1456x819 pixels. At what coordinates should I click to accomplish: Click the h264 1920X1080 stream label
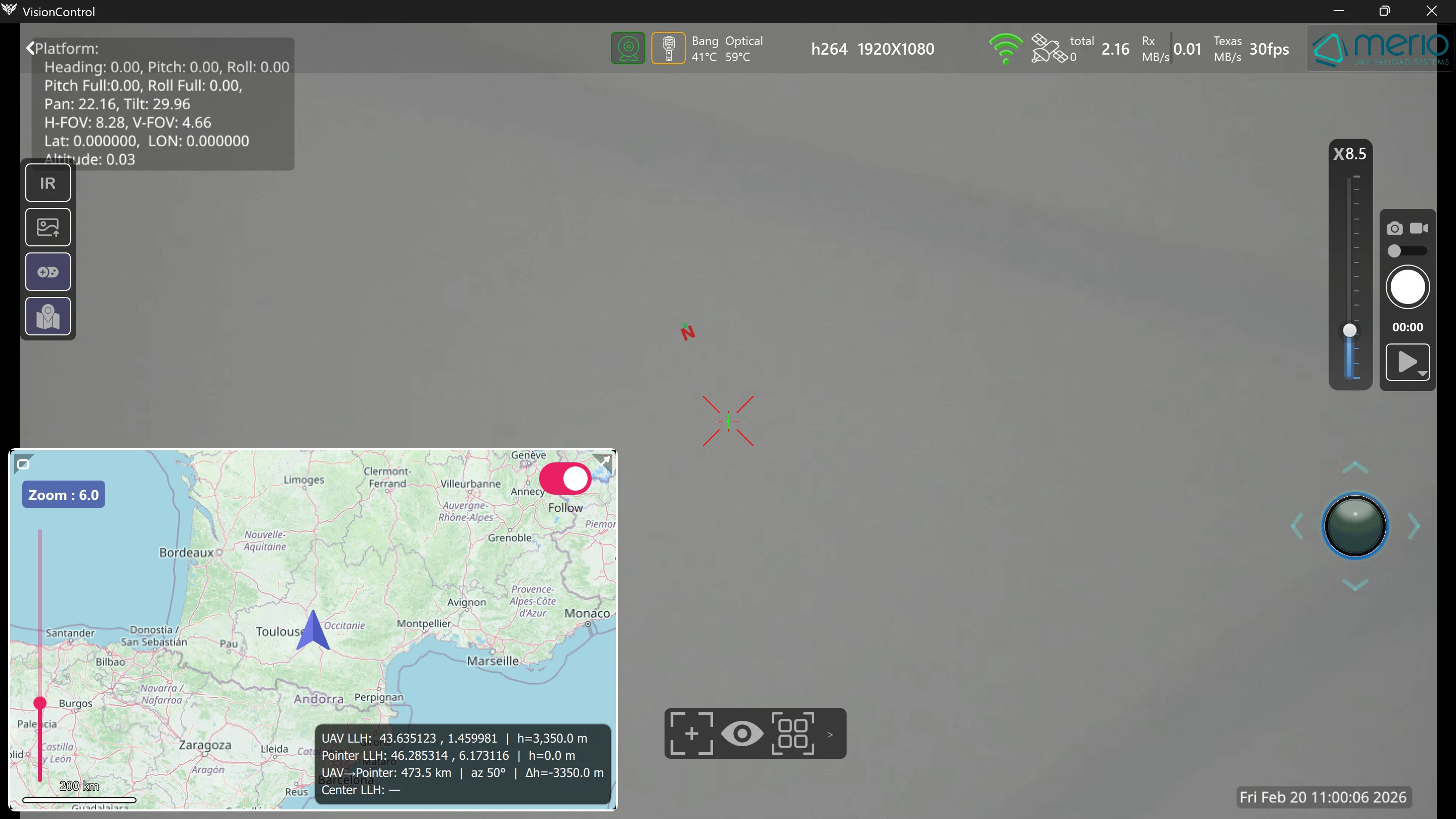[x=873, y=49]
